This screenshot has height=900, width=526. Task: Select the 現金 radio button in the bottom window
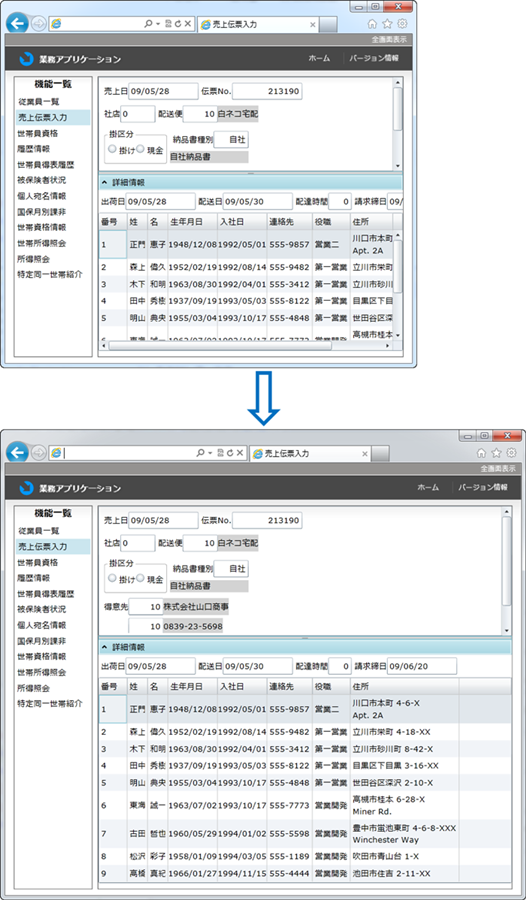tap(141, 579)
